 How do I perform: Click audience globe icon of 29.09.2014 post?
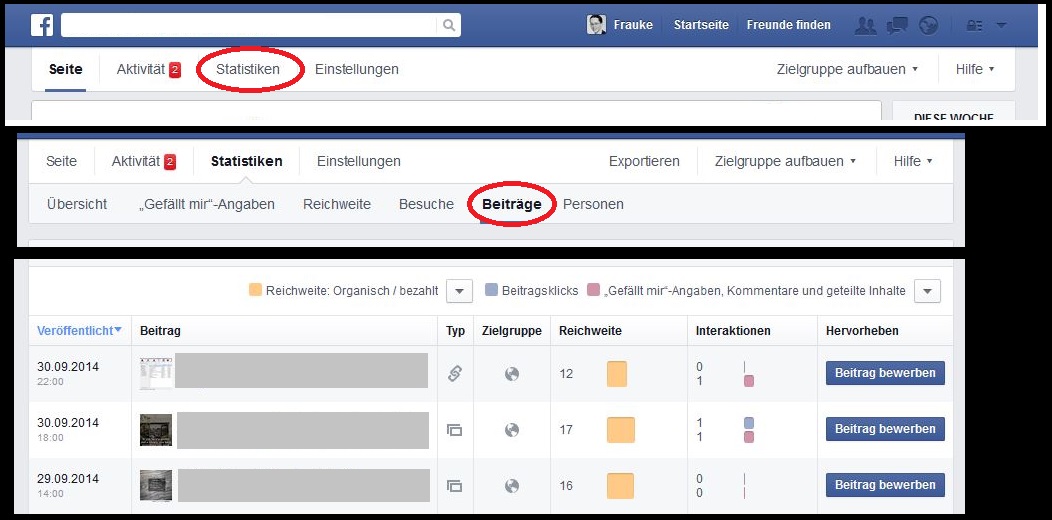point(512,485)
